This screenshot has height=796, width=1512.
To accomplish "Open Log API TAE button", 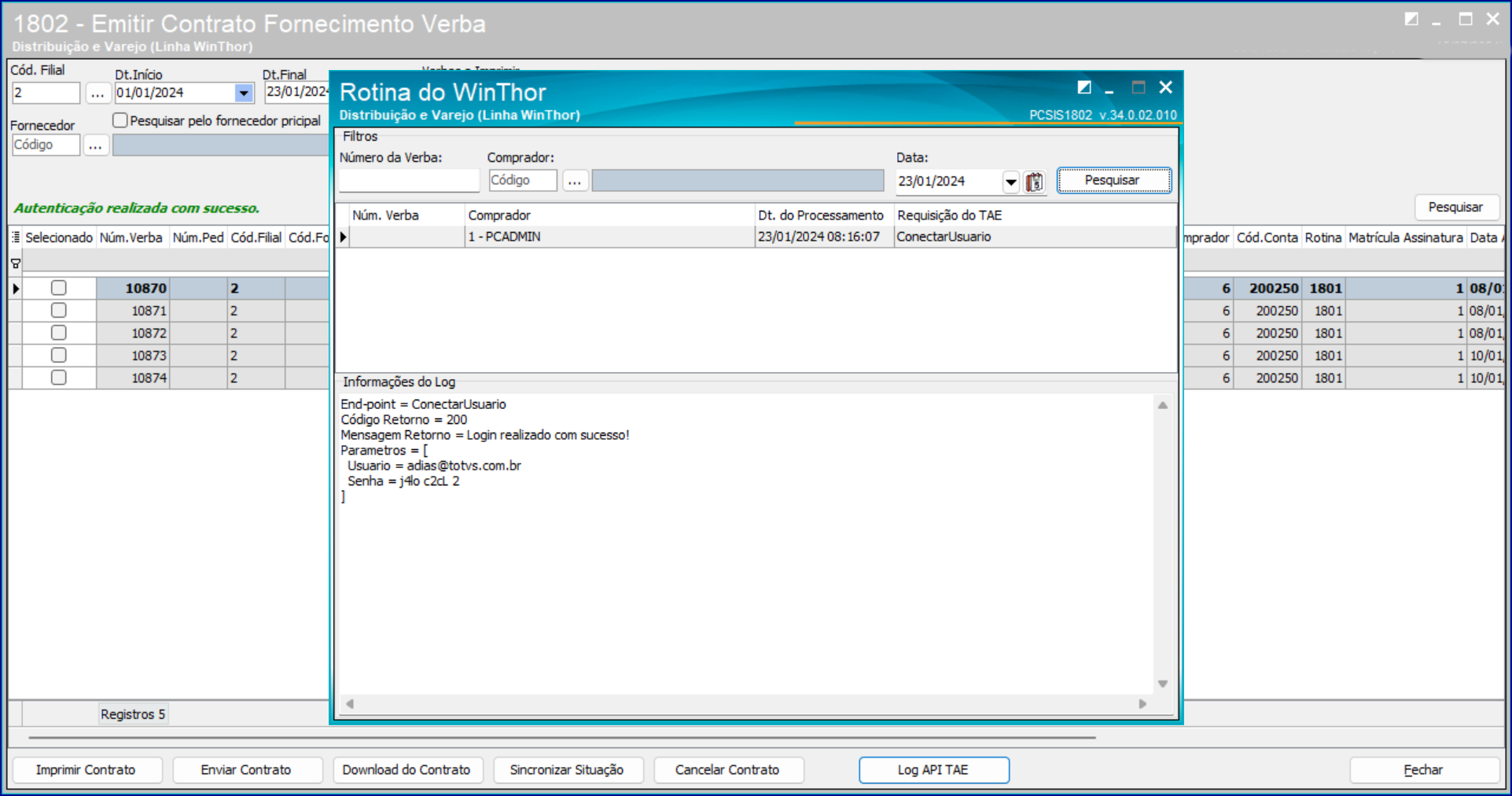I will (934, 770).
